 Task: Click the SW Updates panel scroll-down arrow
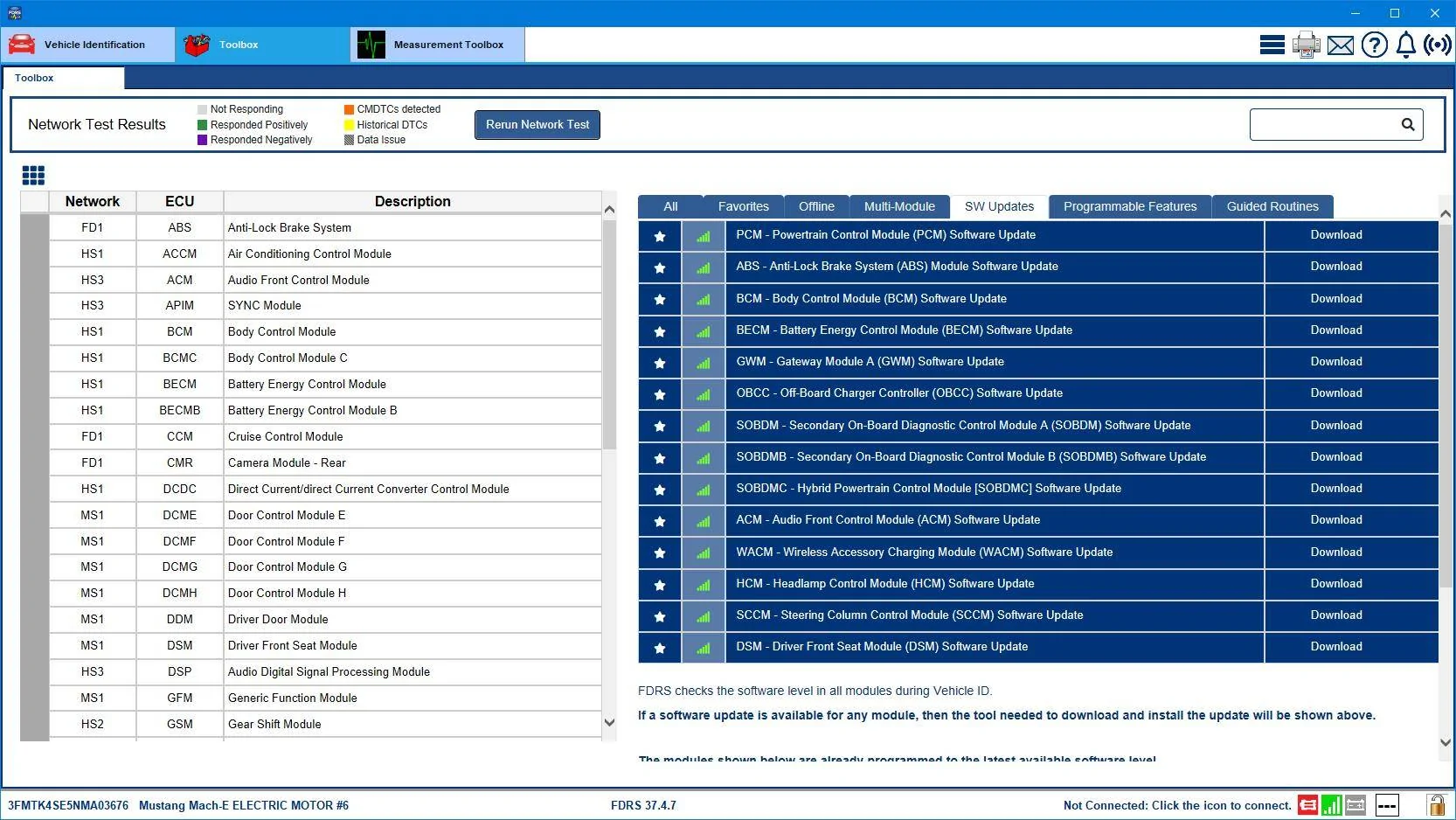[1446, 742]
